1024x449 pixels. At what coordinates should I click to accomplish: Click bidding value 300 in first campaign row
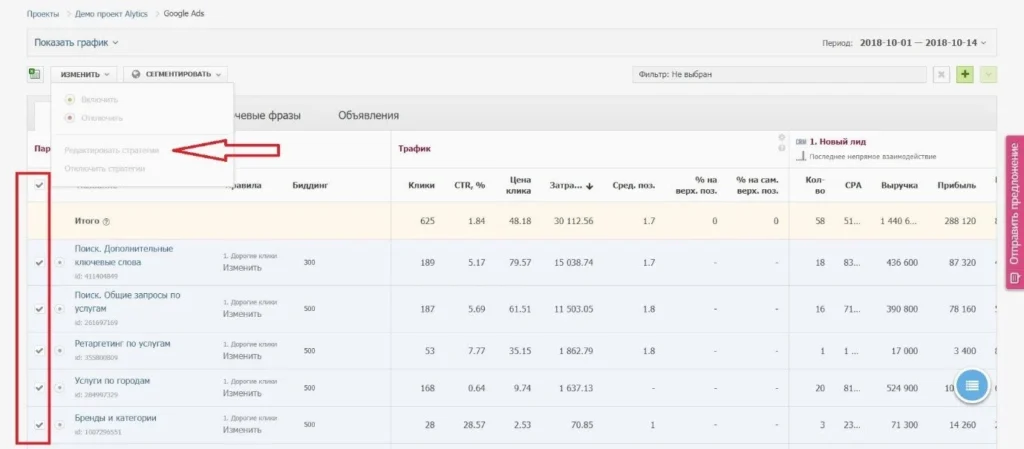tap(309, 262)
